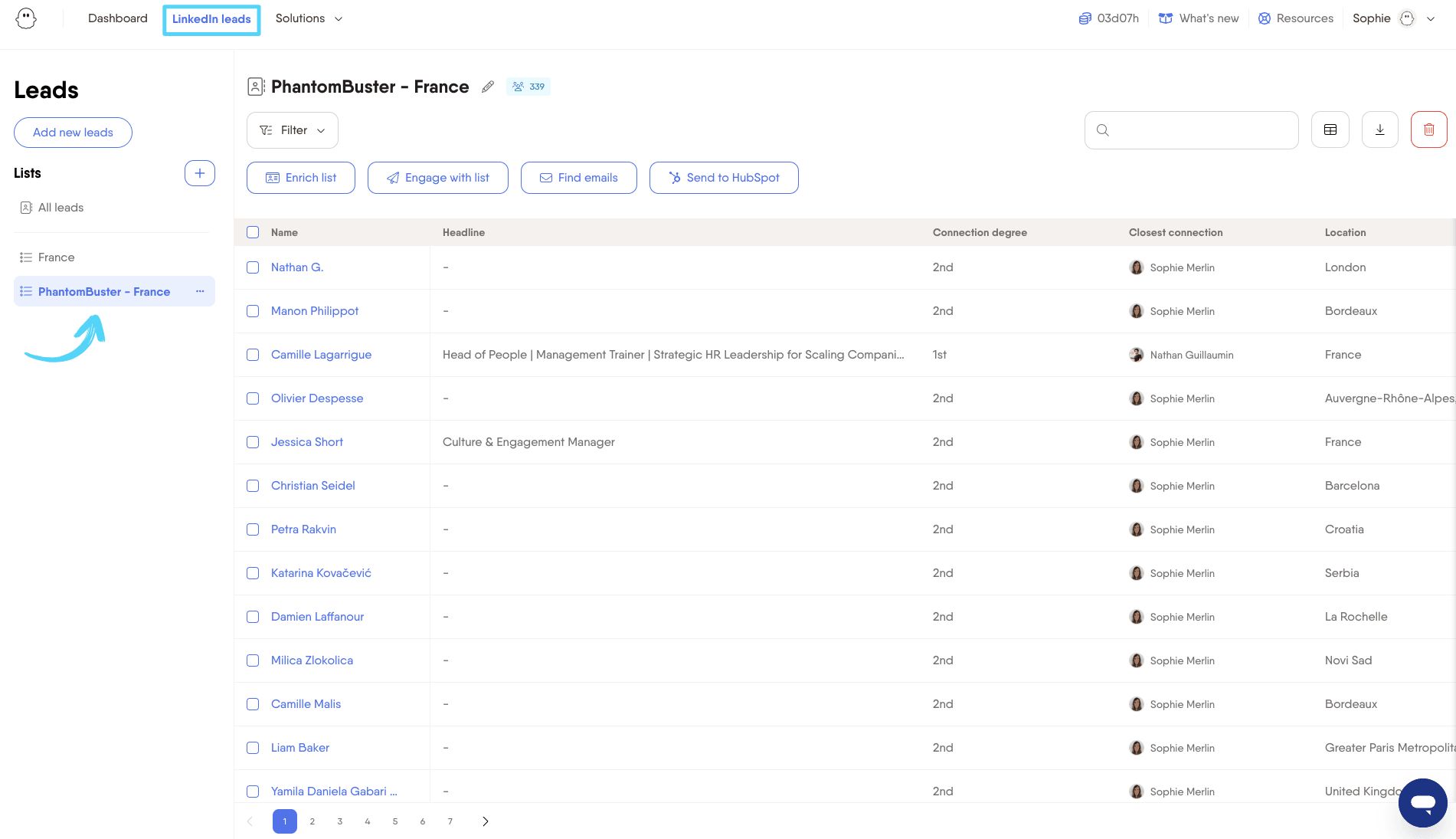
Task: Open Katarina Kovačević lead profile
Action: point(321,573)
